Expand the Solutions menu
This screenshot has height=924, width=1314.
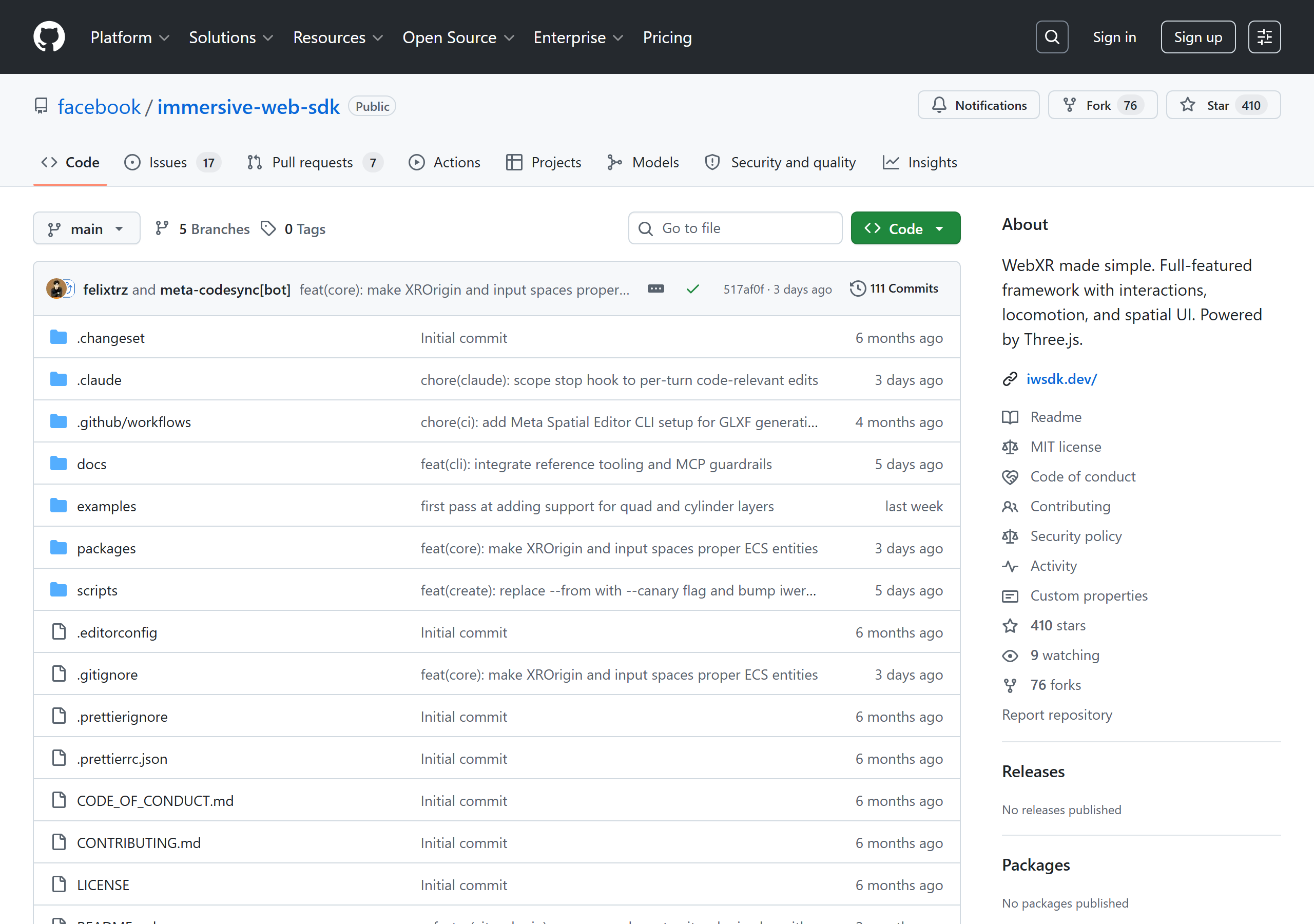coord(230,37)
